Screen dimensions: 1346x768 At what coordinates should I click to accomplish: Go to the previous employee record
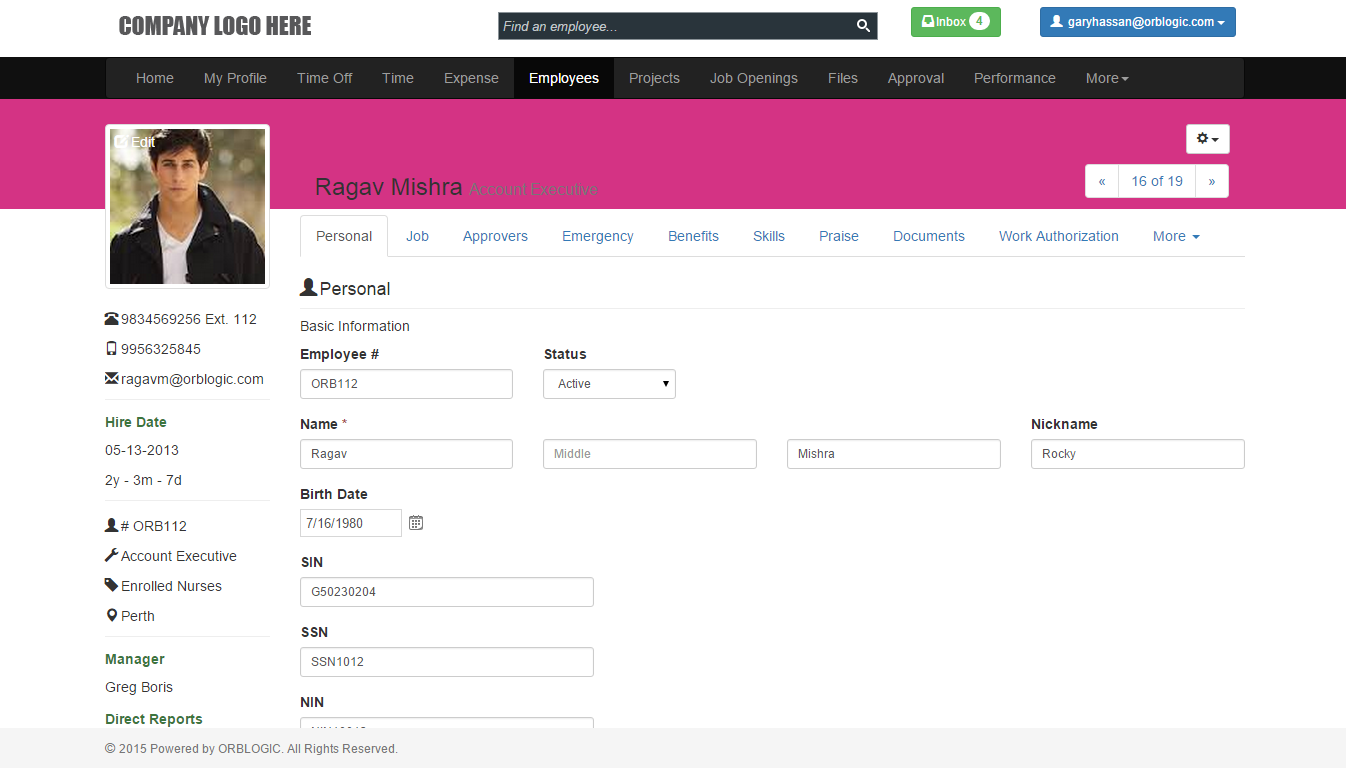click(1102, 181)
